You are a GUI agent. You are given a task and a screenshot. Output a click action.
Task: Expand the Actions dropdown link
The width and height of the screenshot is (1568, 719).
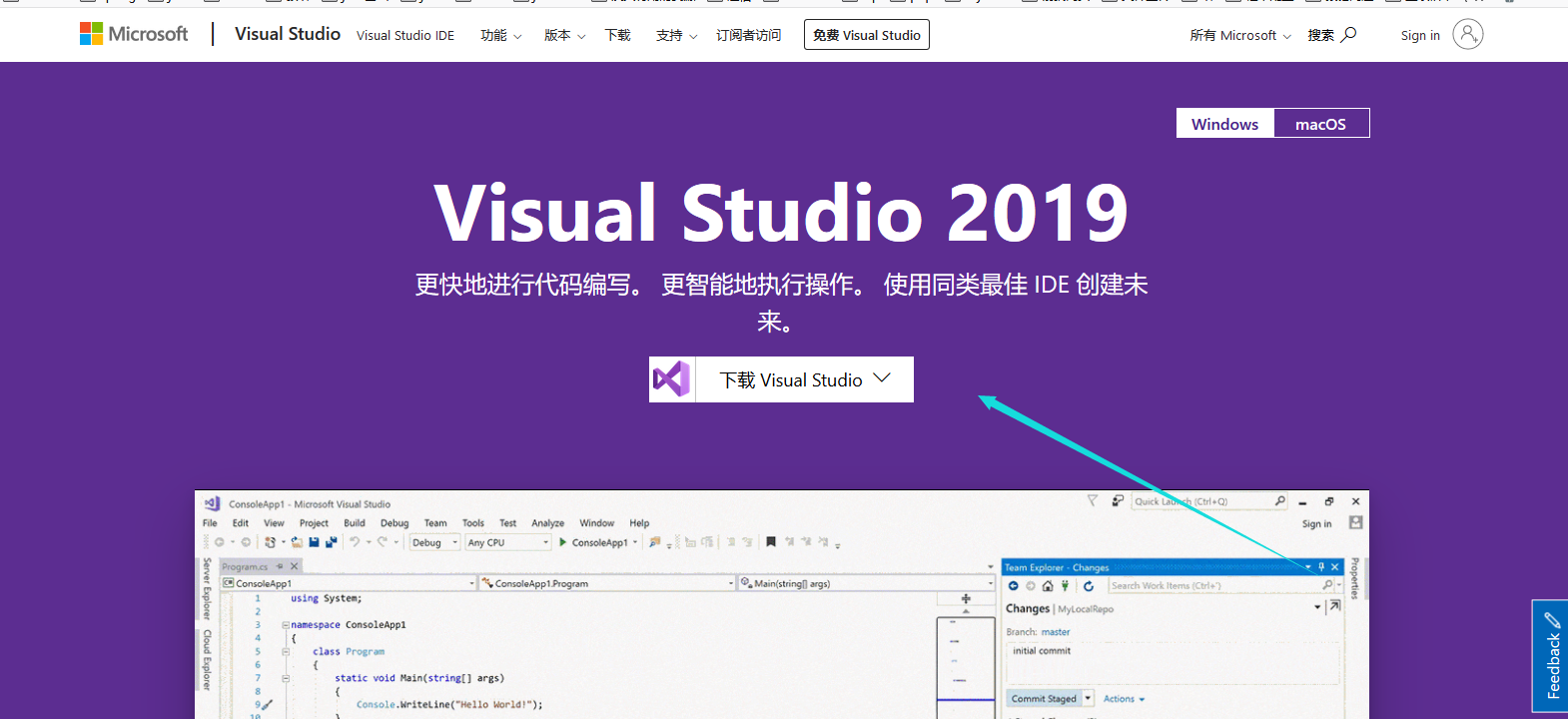pos(1124,699)
